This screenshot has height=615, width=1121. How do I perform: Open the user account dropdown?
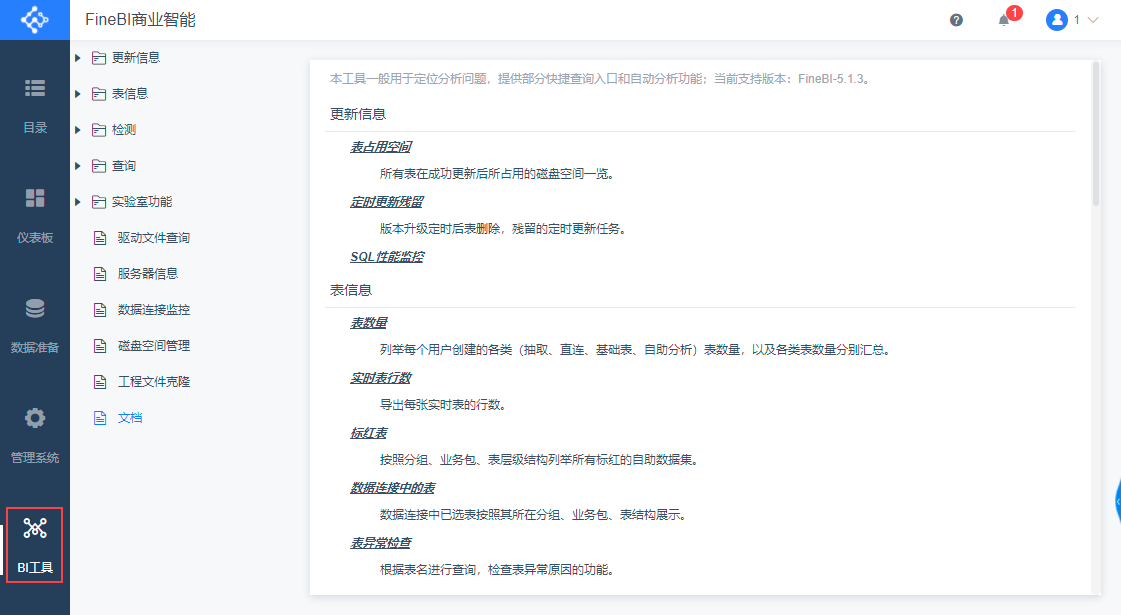[x=1068, y=19]
